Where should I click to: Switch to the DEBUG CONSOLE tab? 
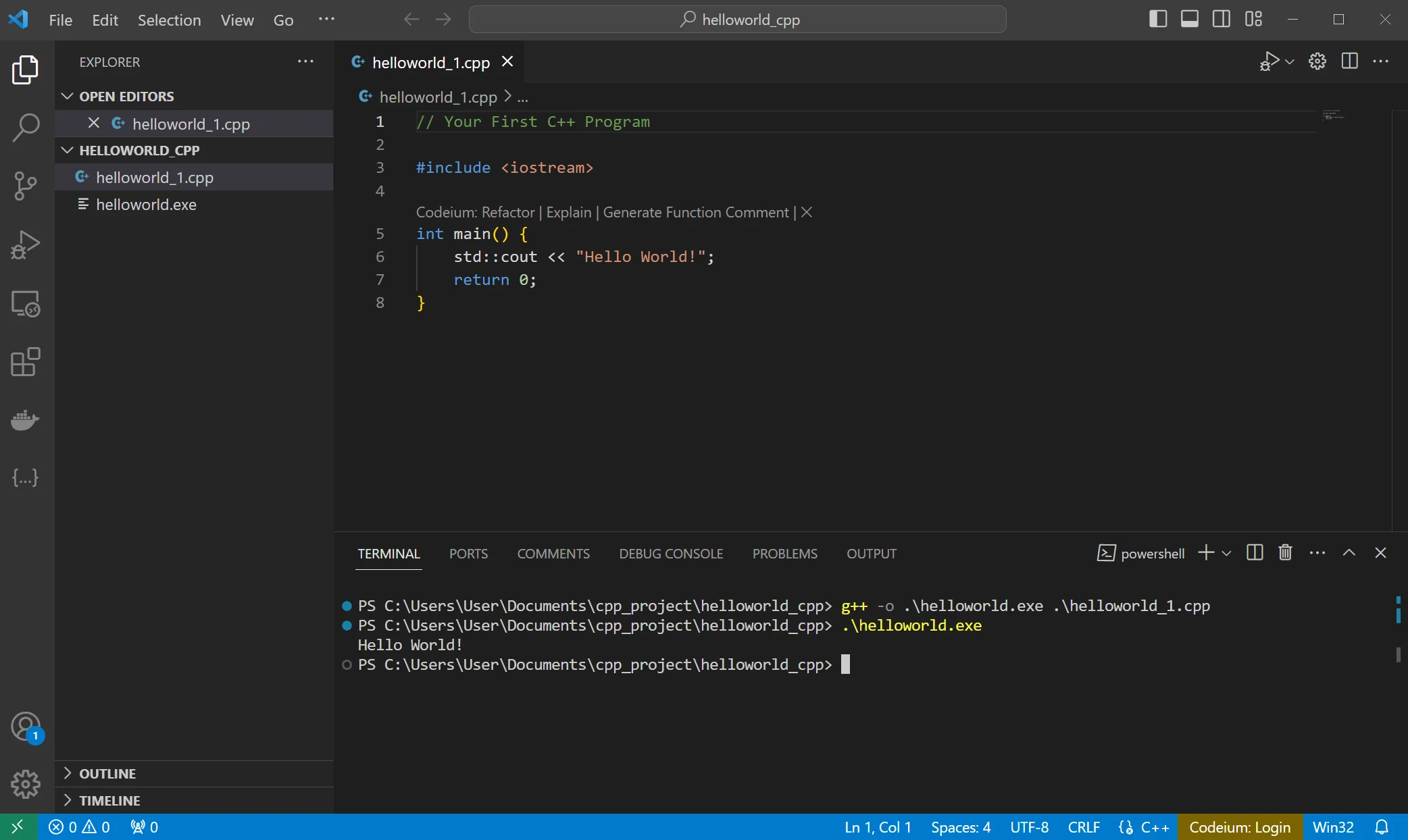671,554
